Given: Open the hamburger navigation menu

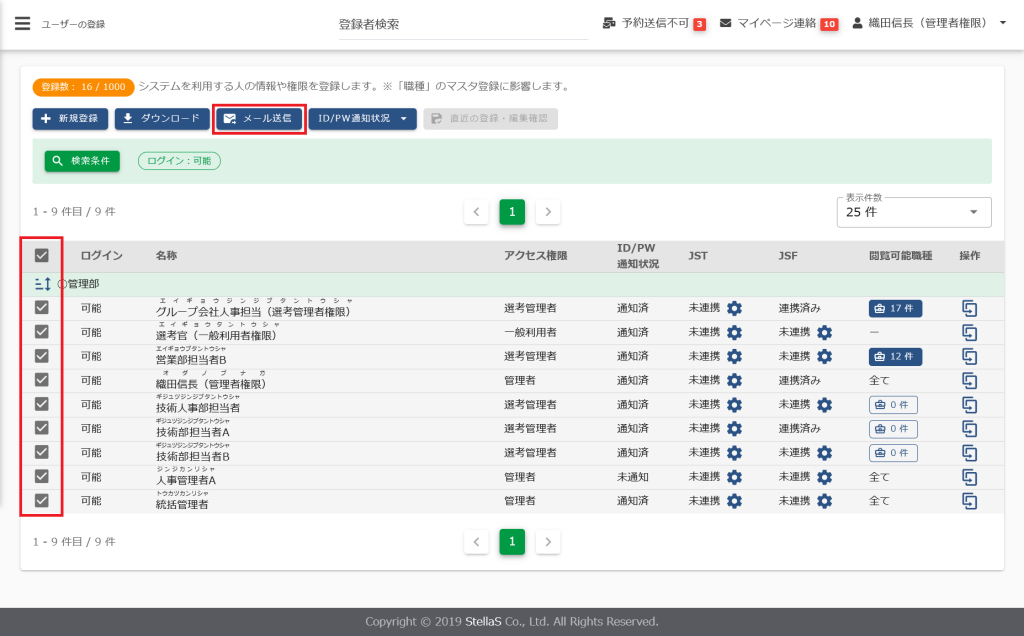Looking at the screenshot, I should 22,23.
